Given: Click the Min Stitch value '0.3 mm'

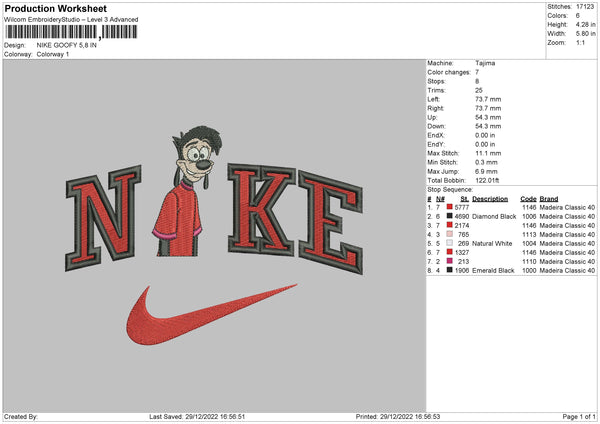Looking at the screenshot, I should [x=487, y=162].
